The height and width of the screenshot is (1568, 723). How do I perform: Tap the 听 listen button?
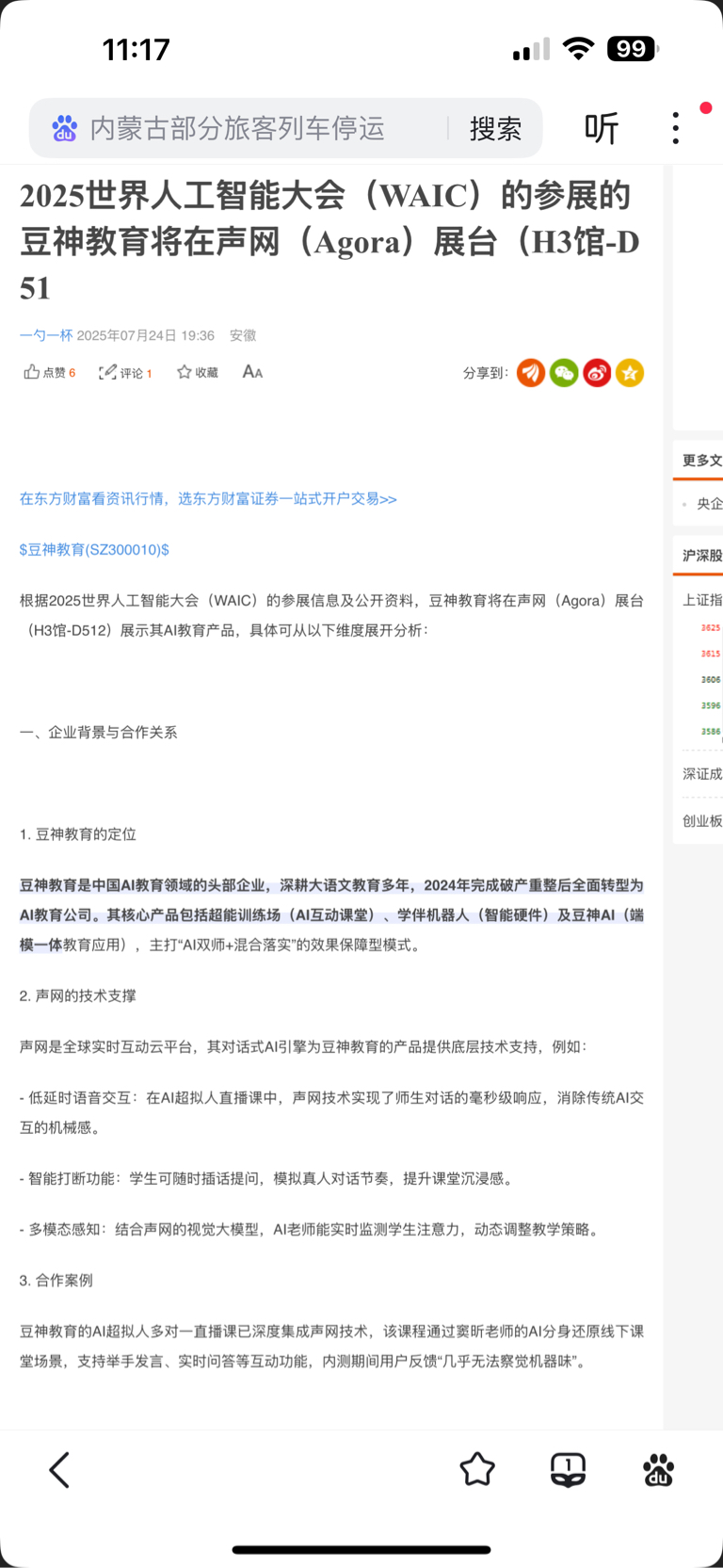pyautogui.click(x=602, y=128)
